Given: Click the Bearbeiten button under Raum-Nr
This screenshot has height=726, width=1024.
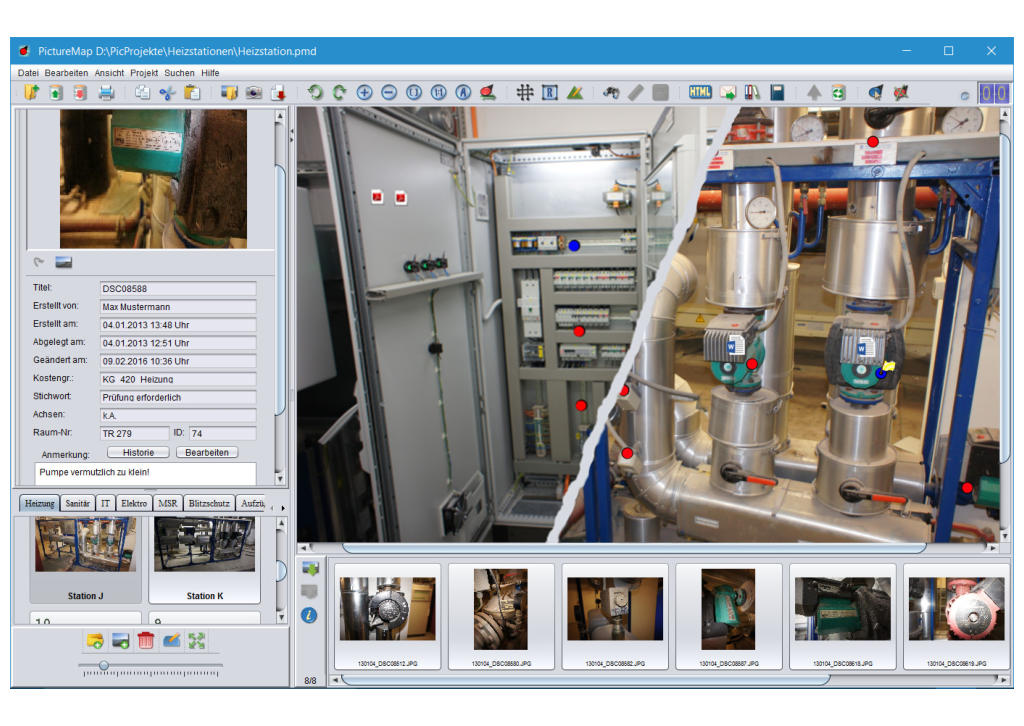Looking at the screenshot, I should point(207,452).
